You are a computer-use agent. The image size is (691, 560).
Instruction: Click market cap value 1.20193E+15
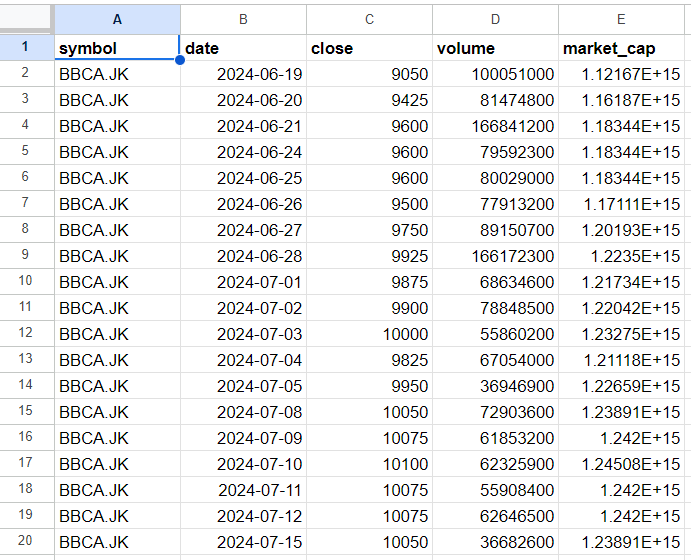pos(621,230)
